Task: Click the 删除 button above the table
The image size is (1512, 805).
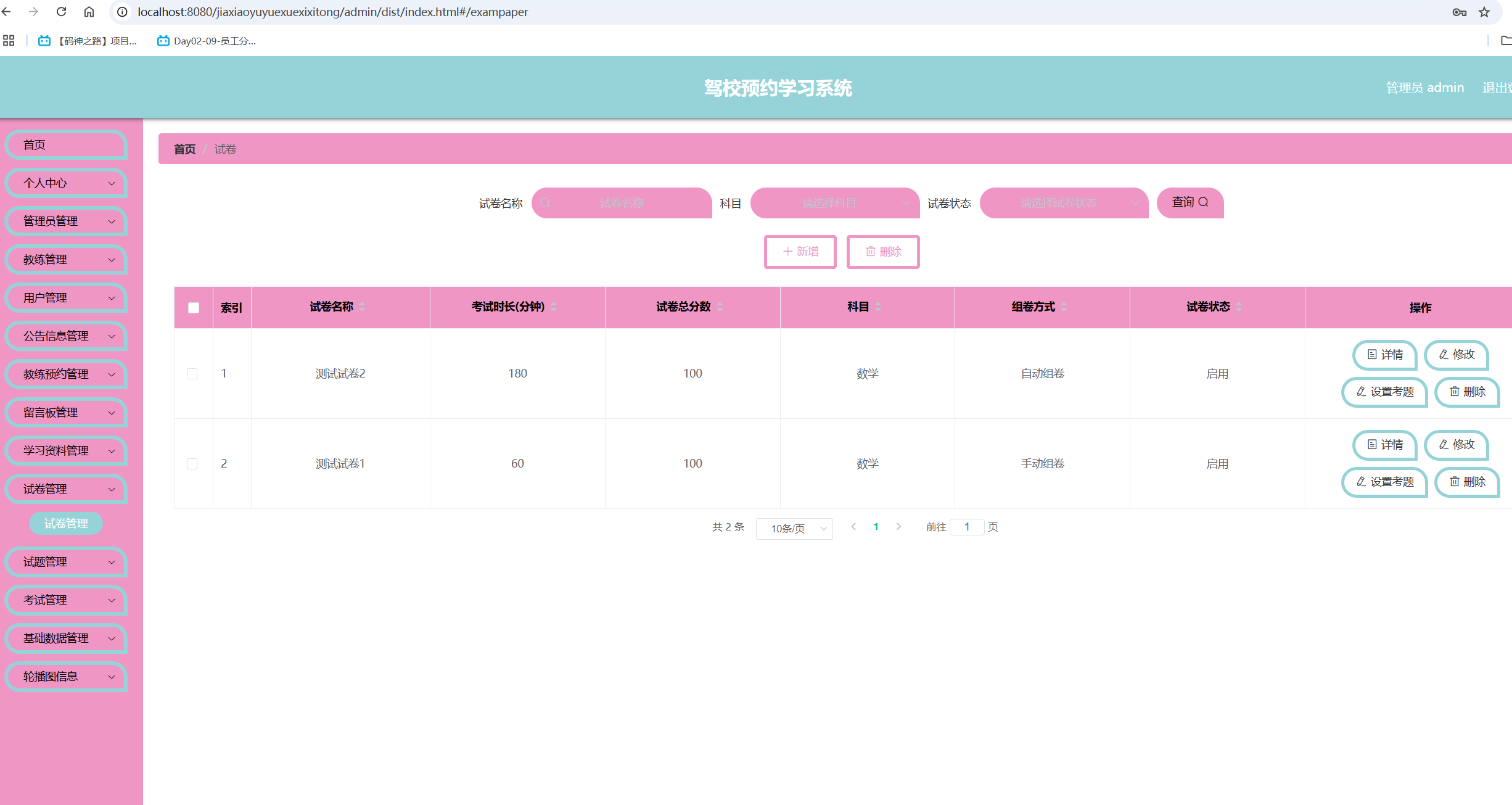Action: coord(883,252)
